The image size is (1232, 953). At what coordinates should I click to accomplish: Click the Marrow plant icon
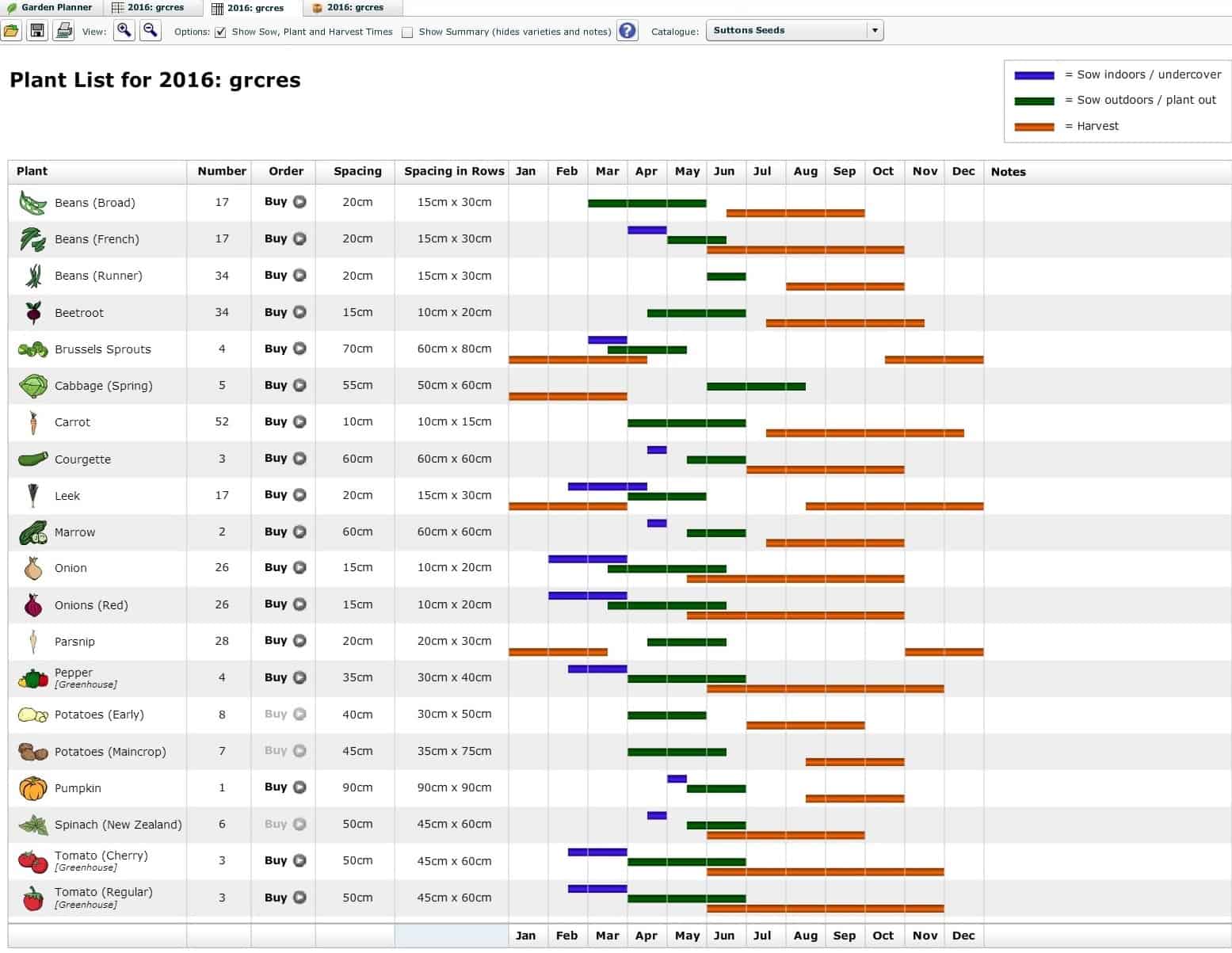[33, 532]
